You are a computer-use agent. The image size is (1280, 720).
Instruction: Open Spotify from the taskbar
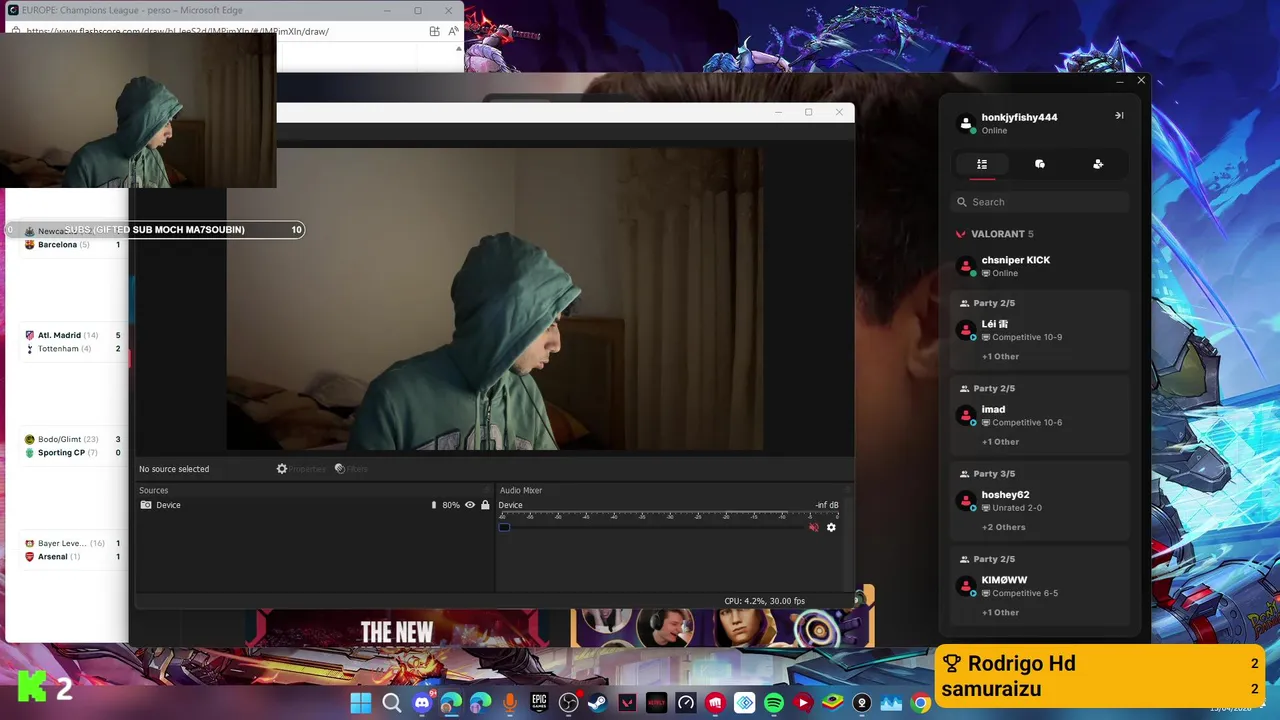pyautogui.click(x=774, y=703)
